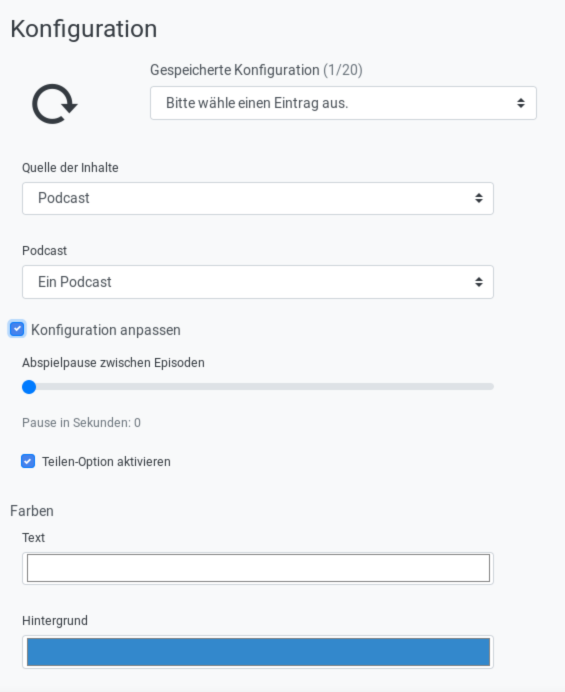Click the "Abspielpause zwischen Episoden" label

click(x=113, y=363)
